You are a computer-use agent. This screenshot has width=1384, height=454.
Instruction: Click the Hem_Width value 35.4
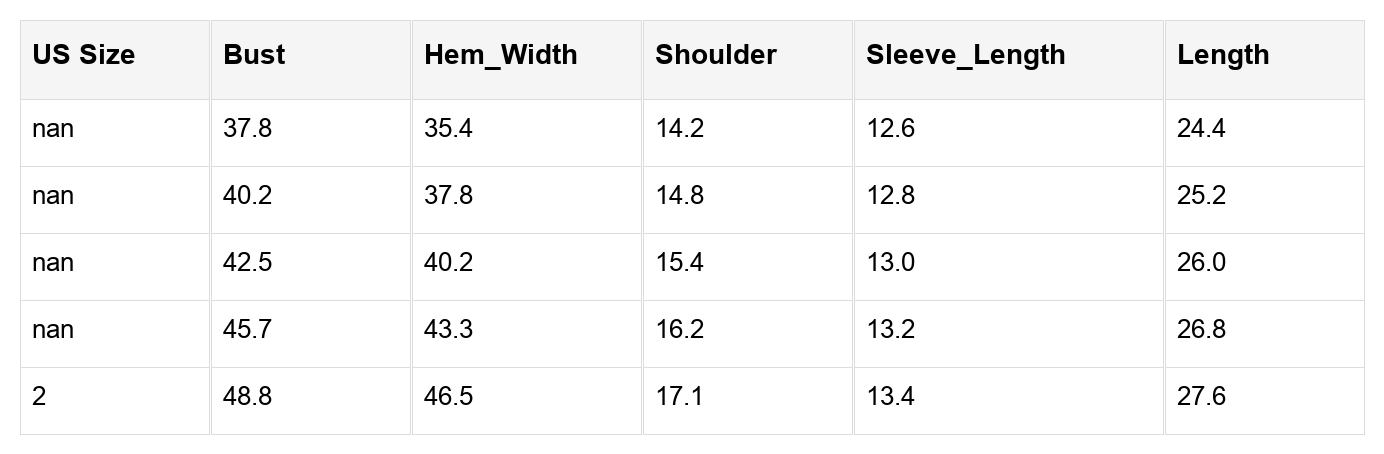click(448, 129)
